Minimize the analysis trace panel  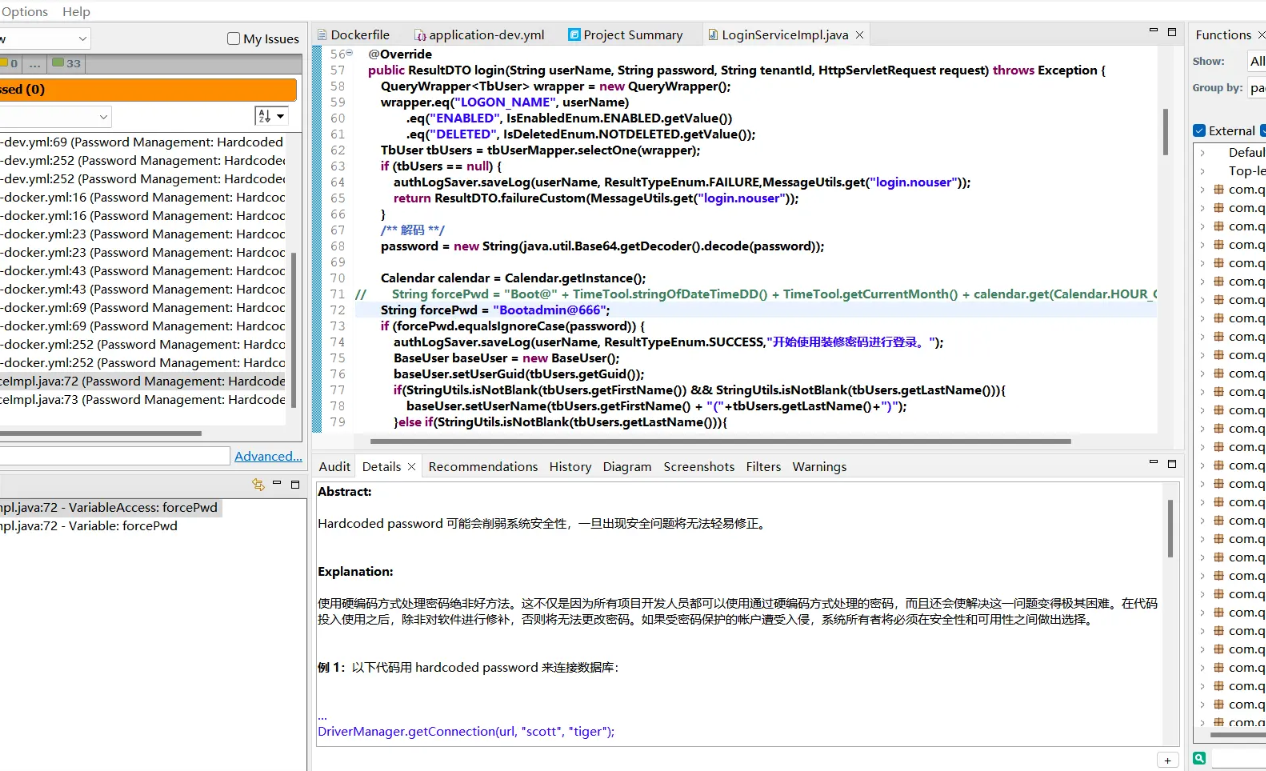[277, 484]
